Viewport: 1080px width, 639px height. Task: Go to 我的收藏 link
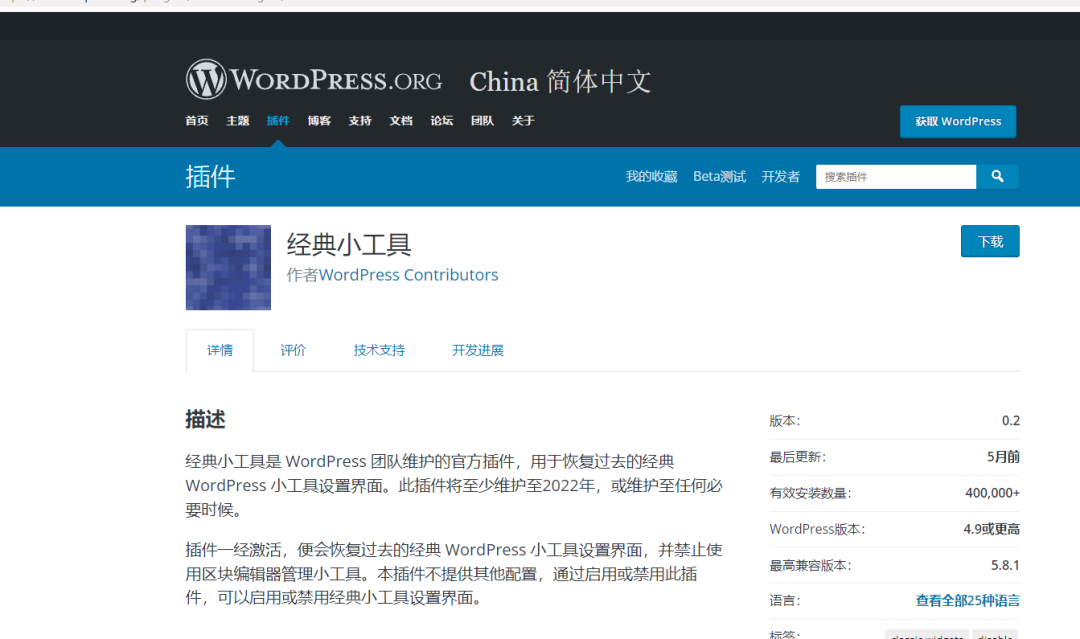[652, 177]
